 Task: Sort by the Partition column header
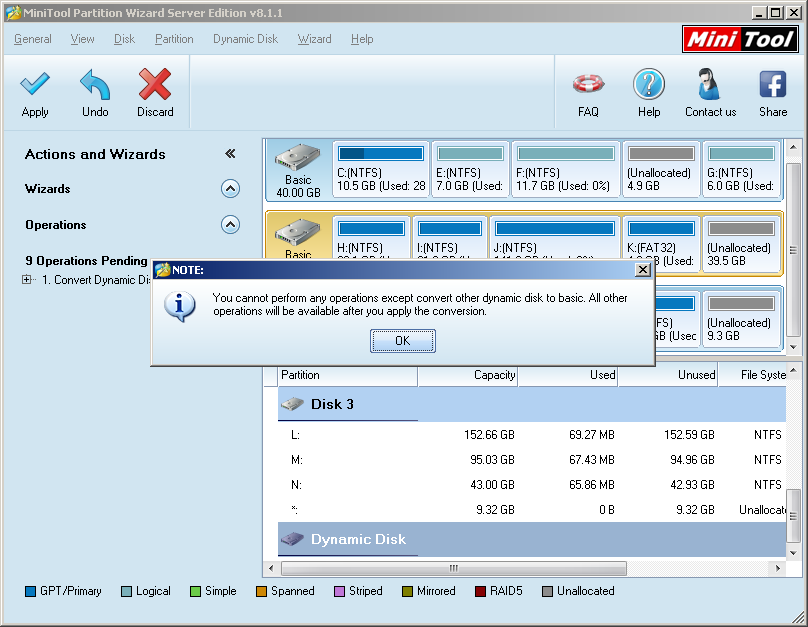click(x=348, y=376)
